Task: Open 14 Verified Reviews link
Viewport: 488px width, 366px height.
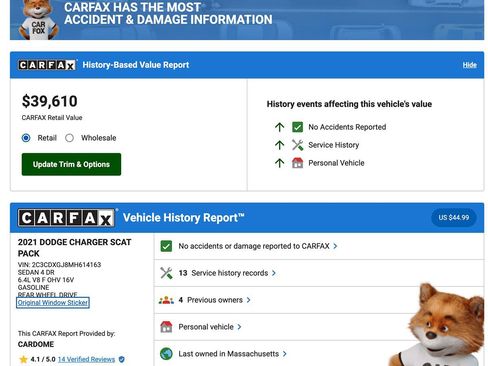Action: click(86, 359)
